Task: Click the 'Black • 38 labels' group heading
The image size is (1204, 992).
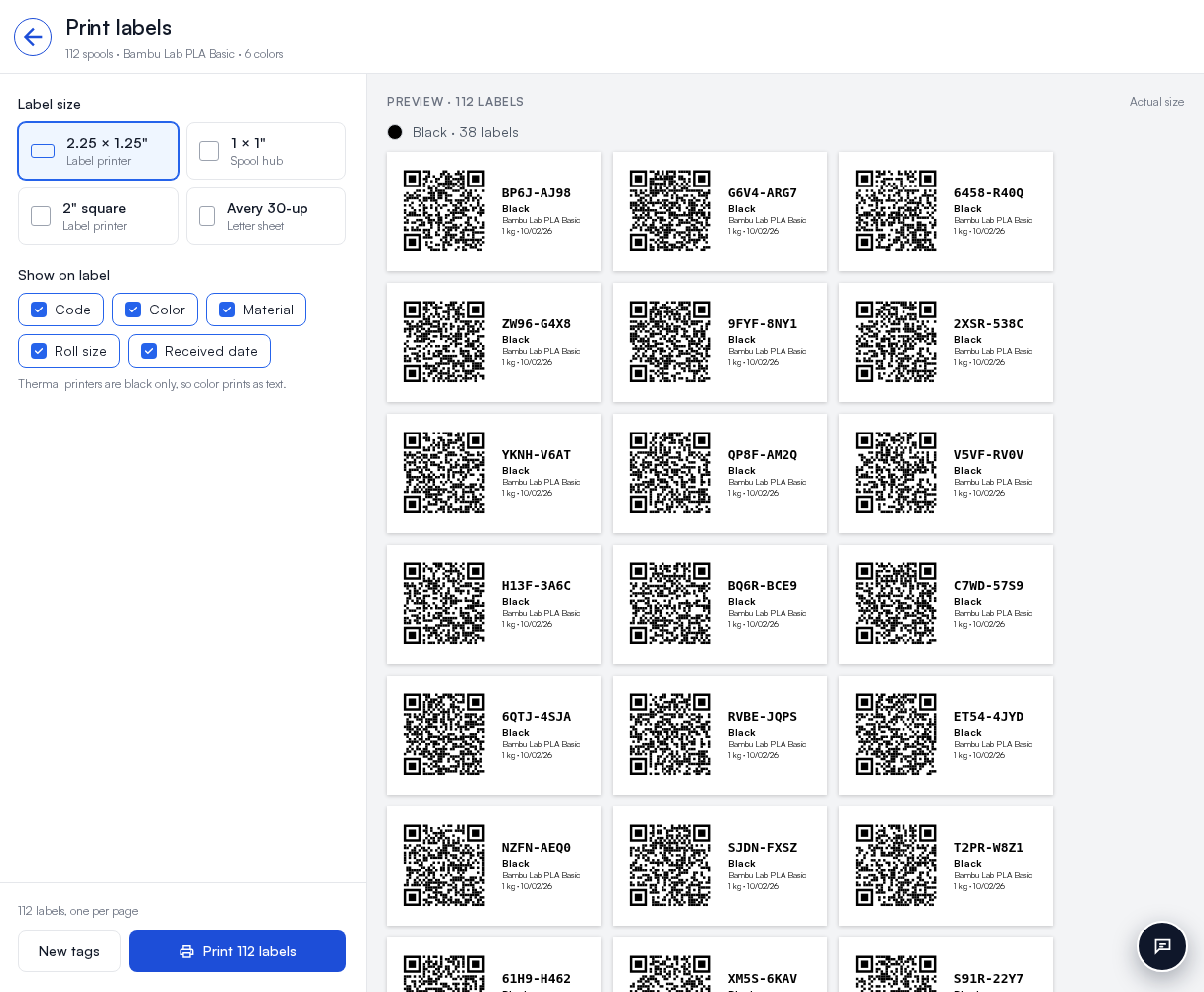Action: click(465, 132)
